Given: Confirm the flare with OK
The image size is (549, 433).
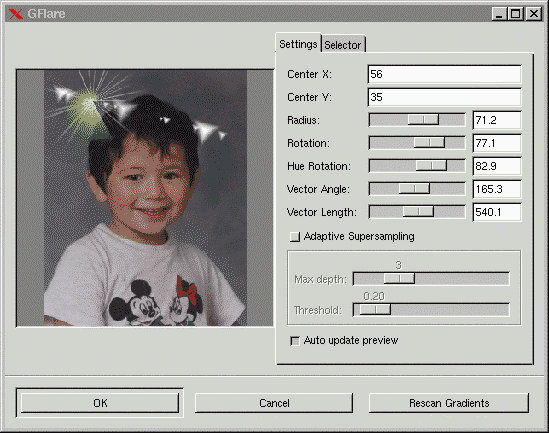Looking at the screenshot, I should [x=100, y=403].
